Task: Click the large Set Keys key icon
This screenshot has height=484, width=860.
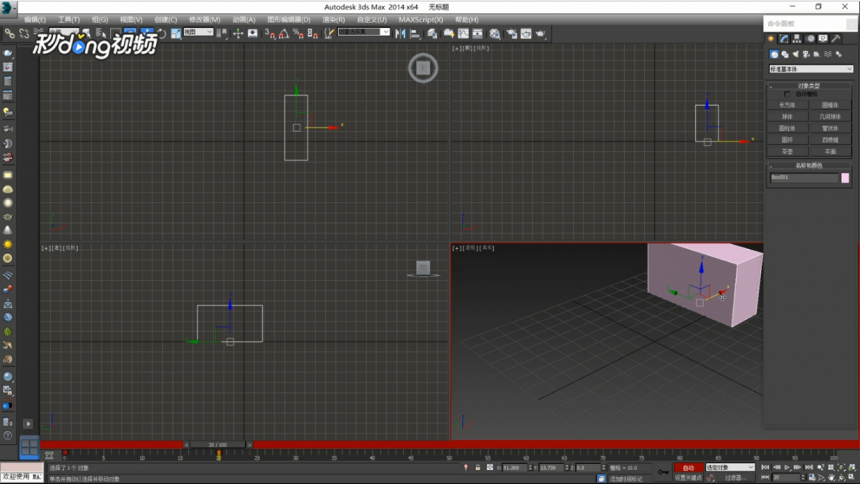Action: 664,471
